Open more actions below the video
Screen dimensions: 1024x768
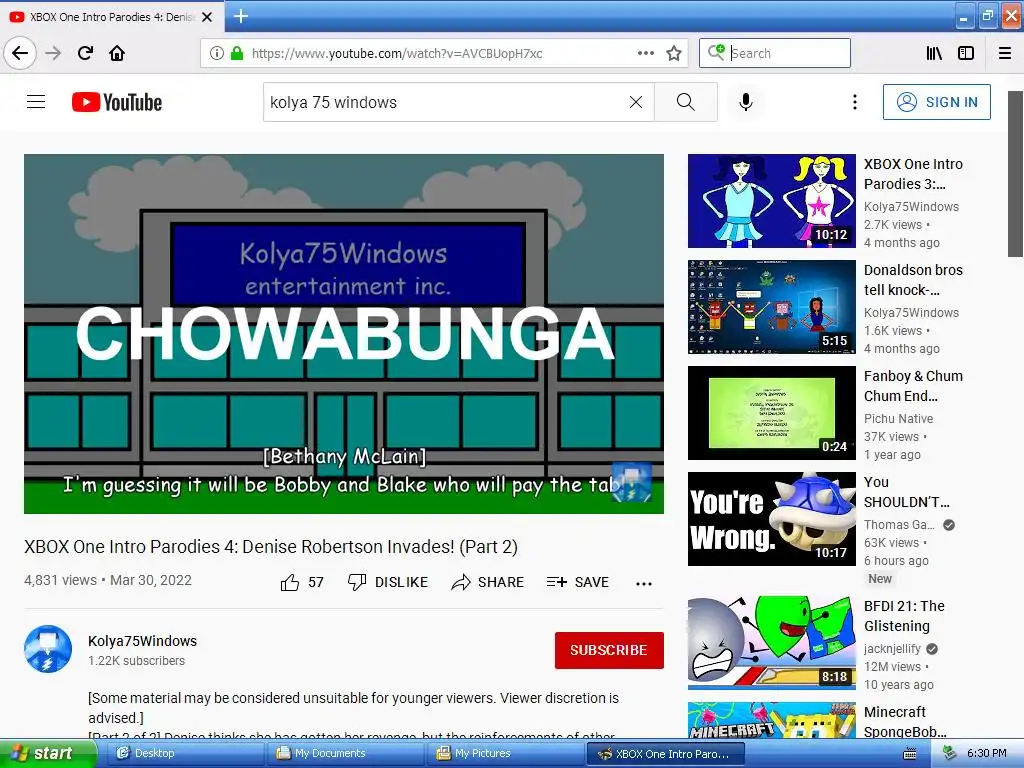coord(644,583)
